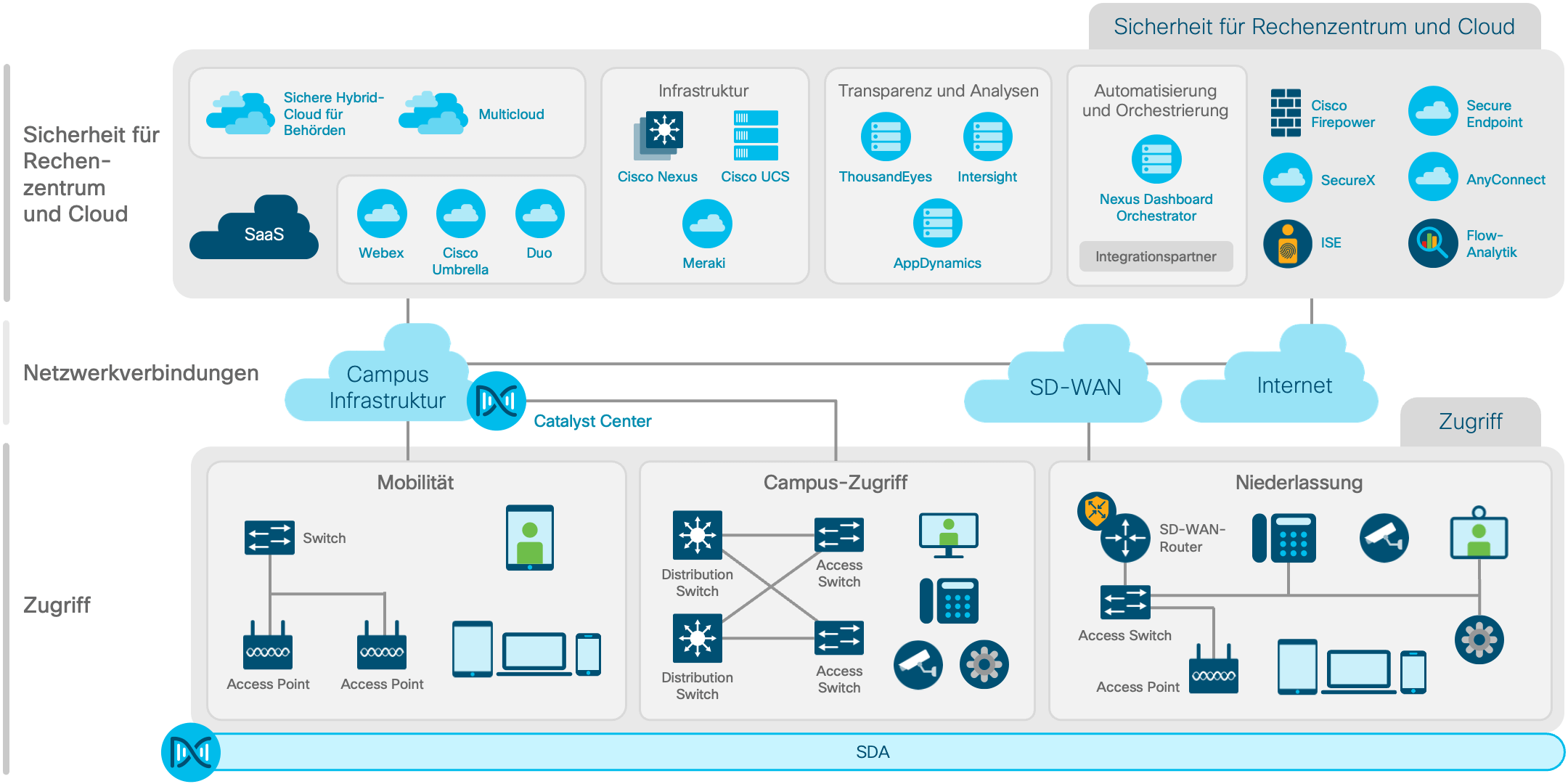The width and height of the screenshot is (1568, 784).
Task: Select the Infrastruktur heading
Action: pyautogui.click(x=703, y=91)
